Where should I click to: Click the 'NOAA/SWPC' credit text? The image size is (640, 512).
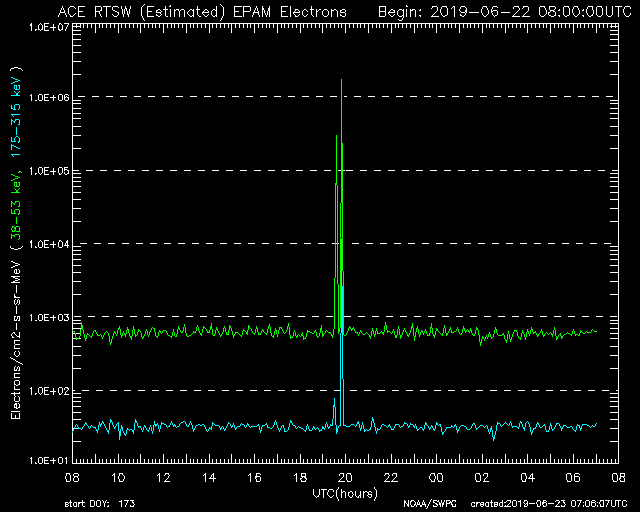coord(427,503)
